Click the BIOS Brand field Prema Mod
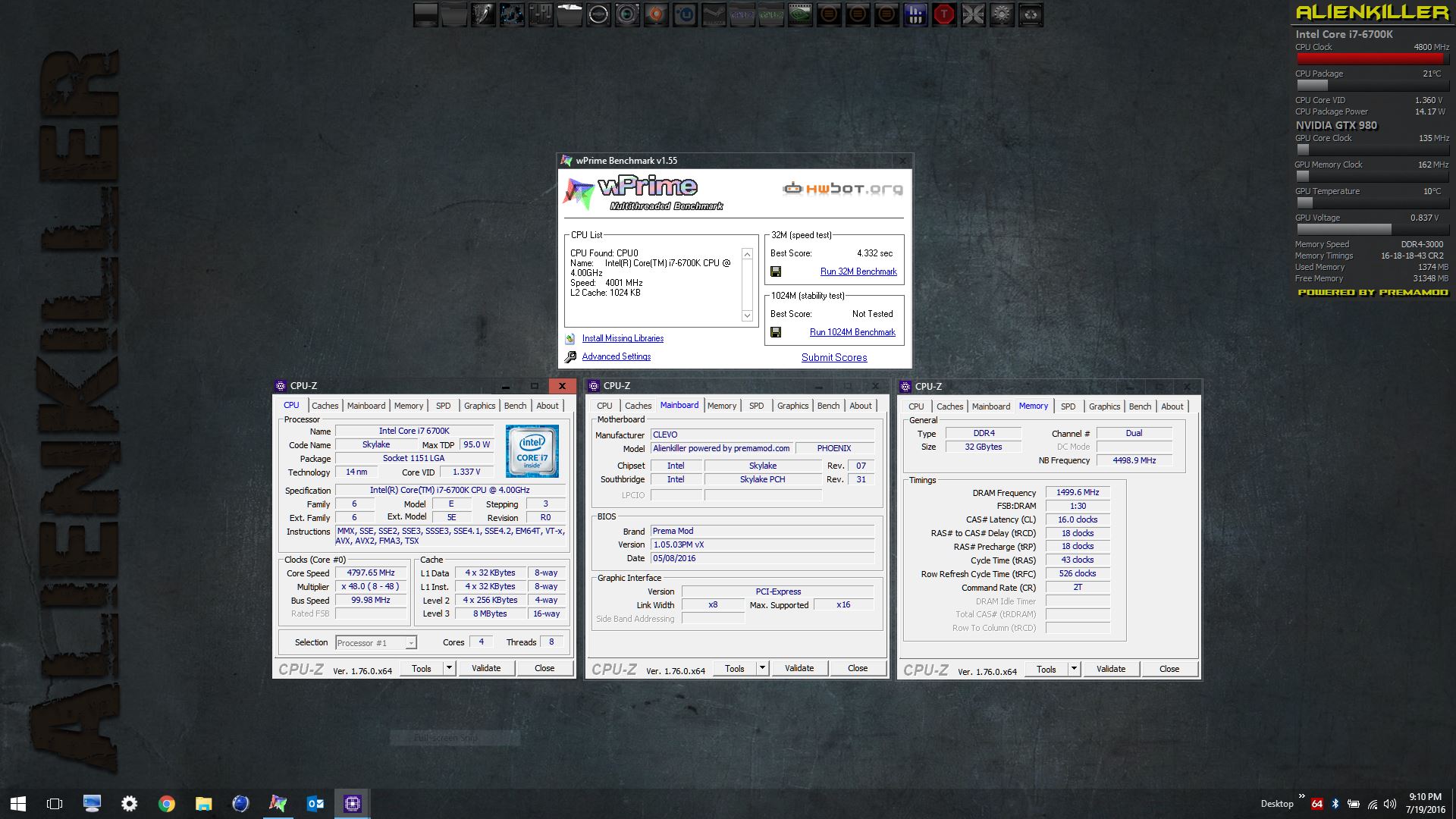Image resolution: width=1456 pixels, height=819 pixels. [x=762, y=532]
